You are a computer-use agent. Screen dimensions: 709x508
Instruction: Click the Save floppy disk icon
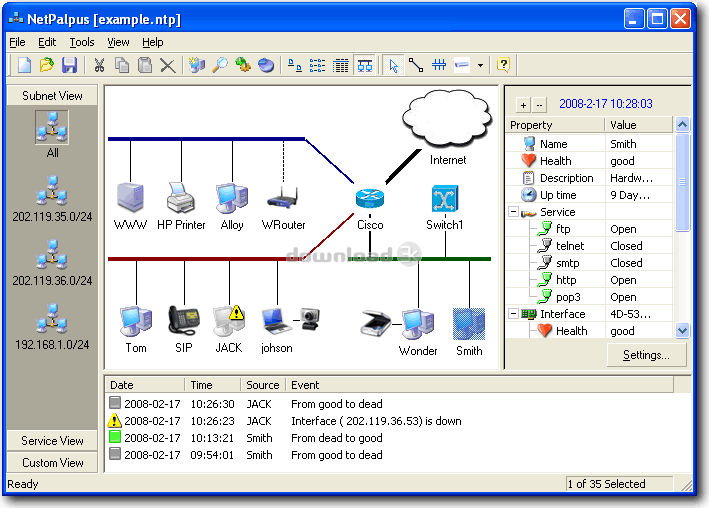point(69,65)
